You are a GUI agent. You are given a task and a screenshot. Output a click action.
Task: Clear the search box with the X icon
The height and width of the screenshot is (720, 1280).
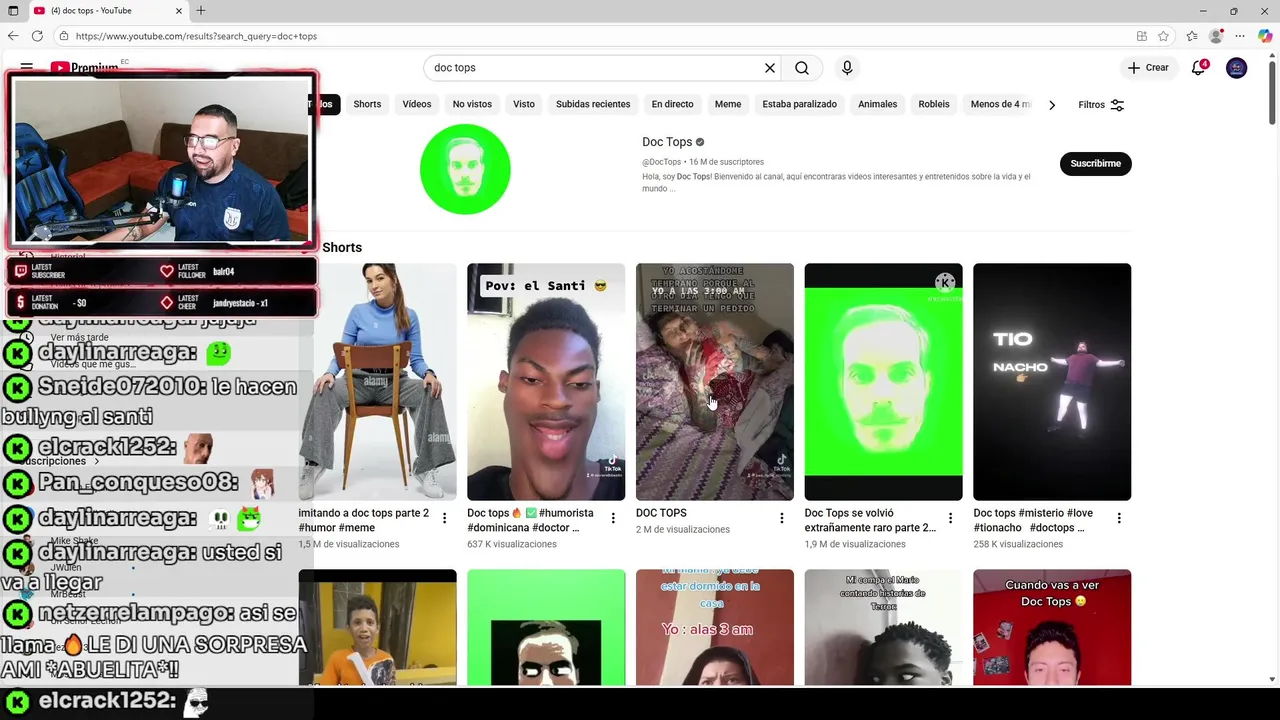pos(770,68)
